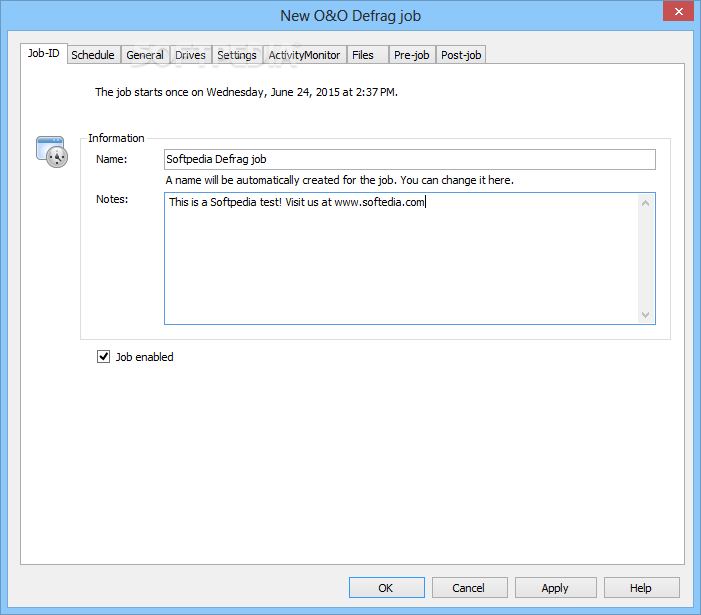
Task: Close the New O&O Defrag job dialog
Action: point(678,12)
